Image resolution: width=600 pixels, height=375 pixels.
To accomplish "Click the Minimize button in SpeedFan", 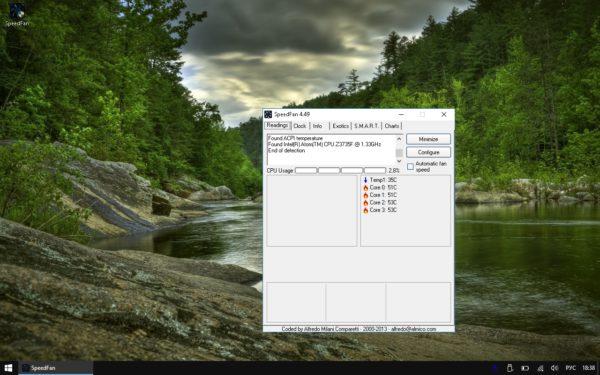I will pos(428,139).
